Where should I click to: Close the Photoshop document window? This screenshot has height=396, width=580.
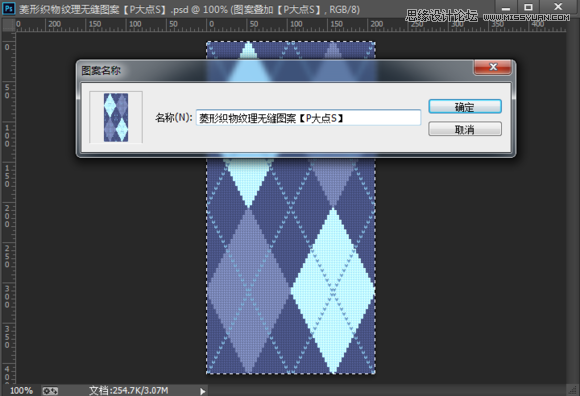558,7
